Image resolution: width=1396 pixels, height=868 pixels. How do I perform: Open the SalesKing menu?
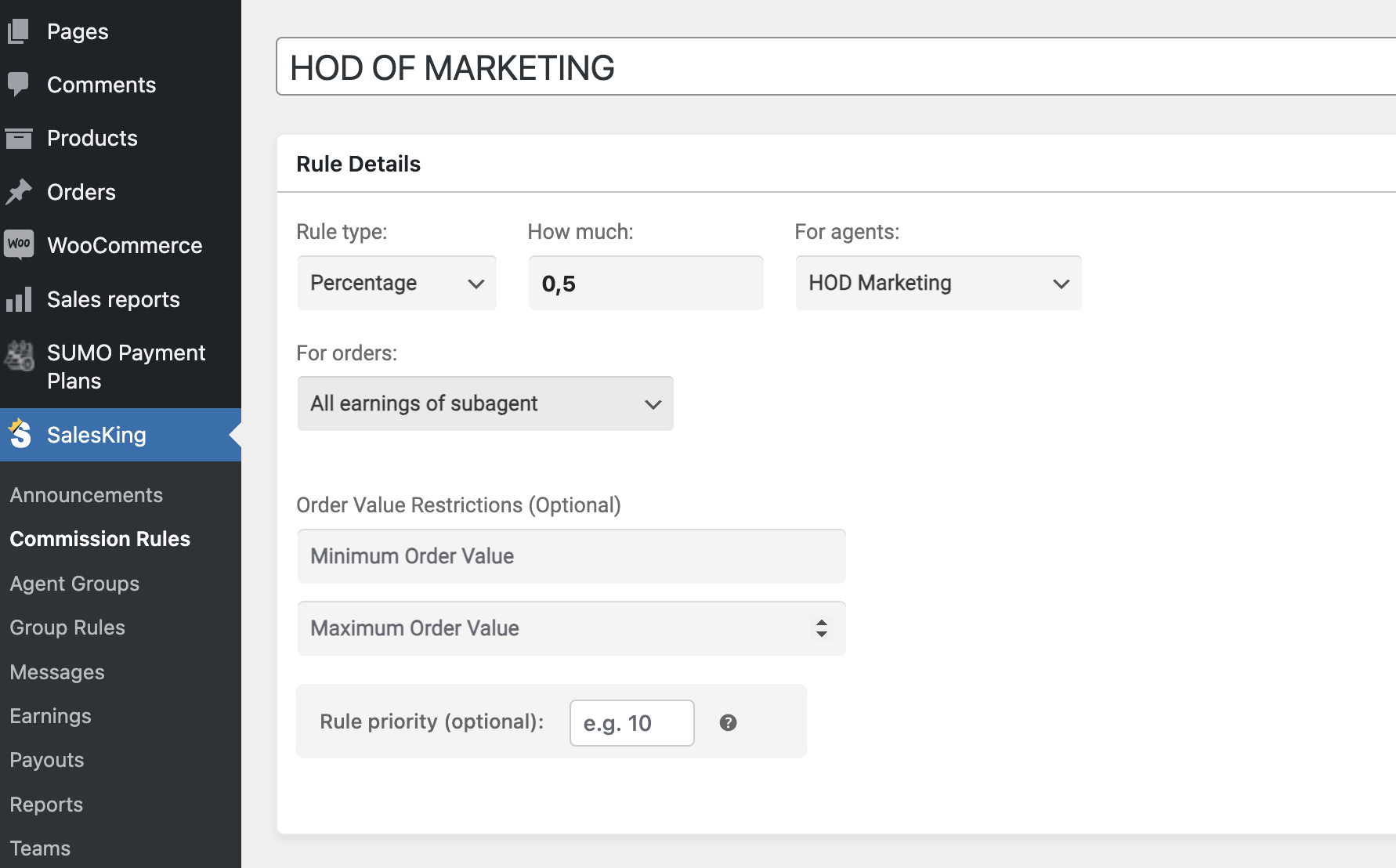121,435
